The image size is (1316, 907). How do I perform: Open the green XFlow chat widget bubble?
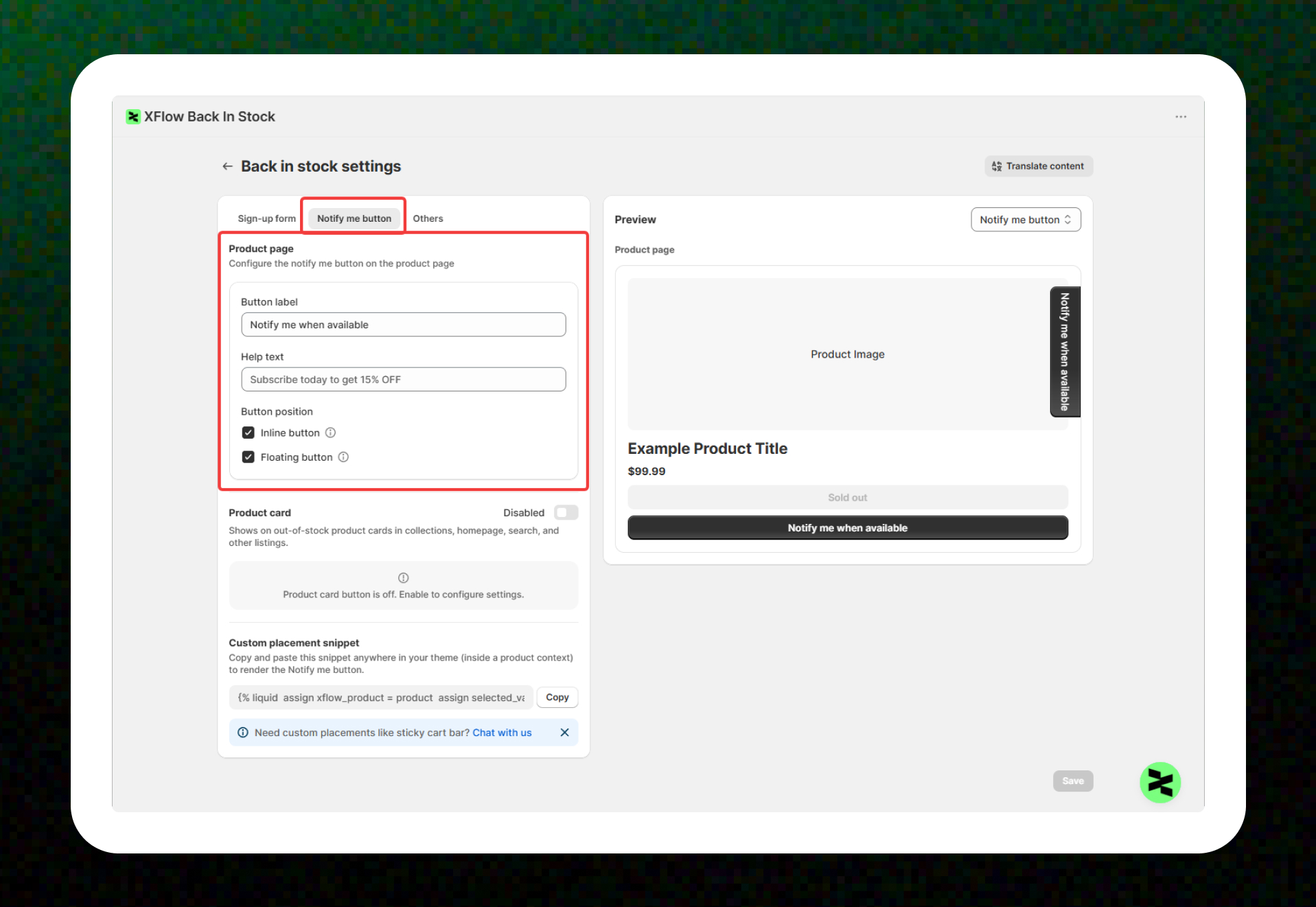pos(1159,782)
